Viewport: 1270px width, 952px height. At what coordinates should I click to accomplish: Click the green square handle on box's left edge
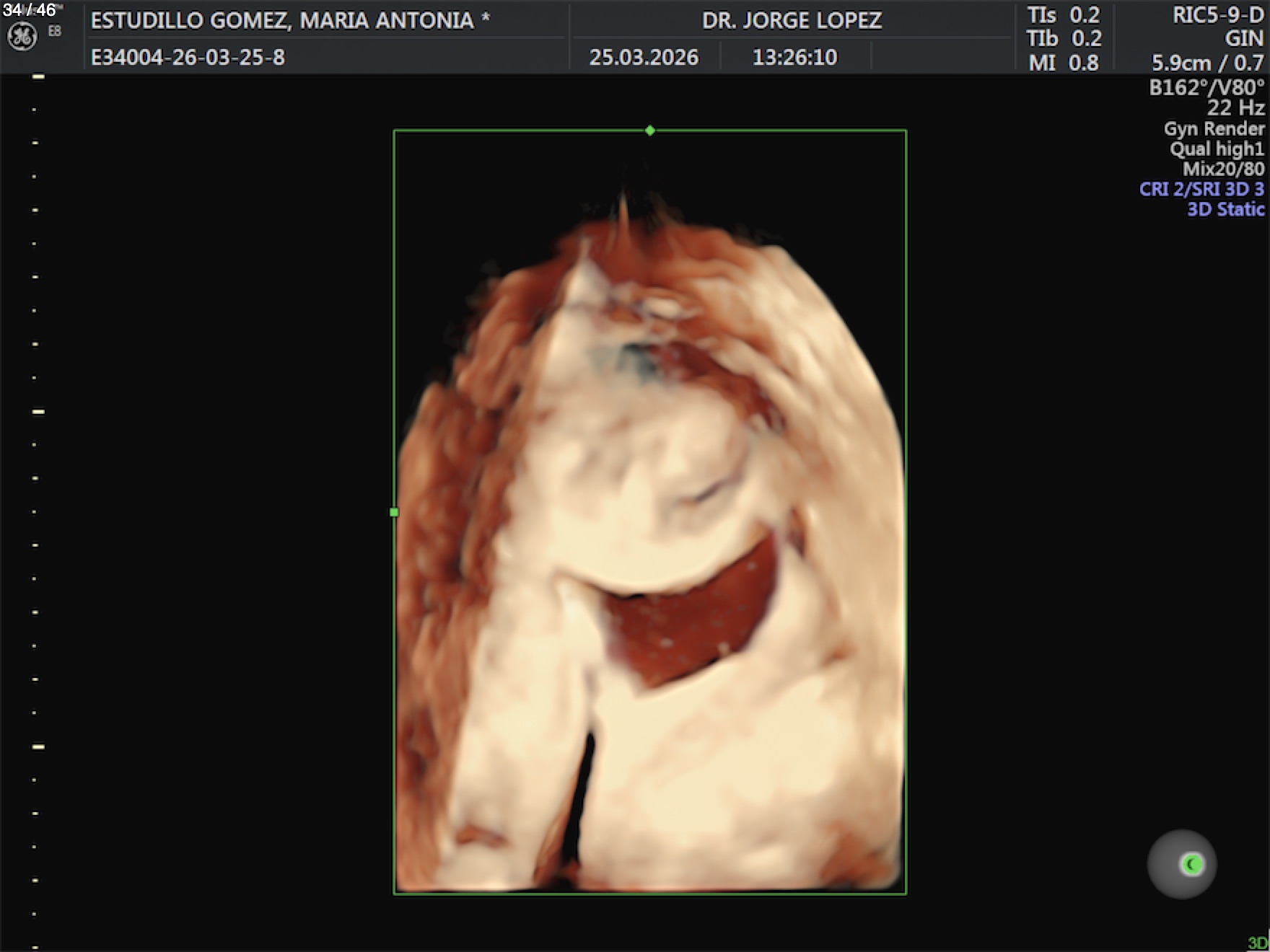[x=394, y=512]
